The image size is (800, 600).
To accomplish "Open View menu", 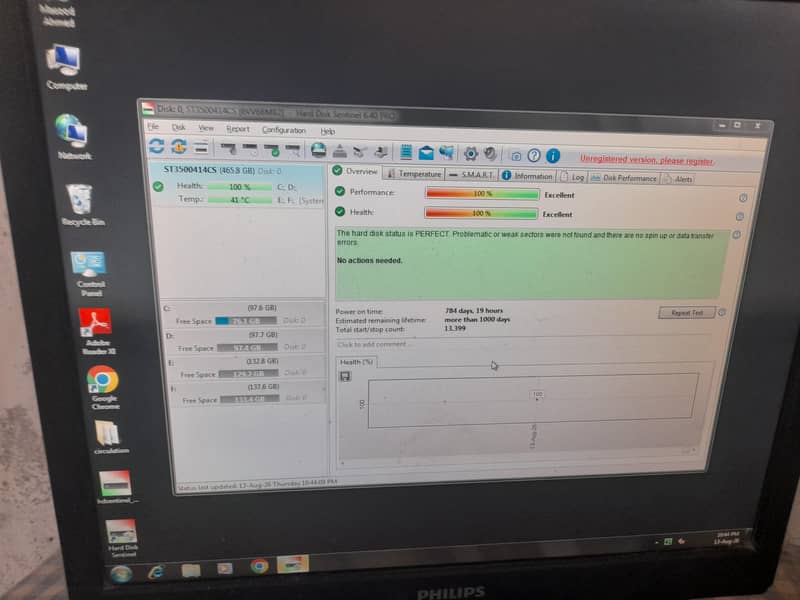I will pyautogui.click(x=206, y=128).
